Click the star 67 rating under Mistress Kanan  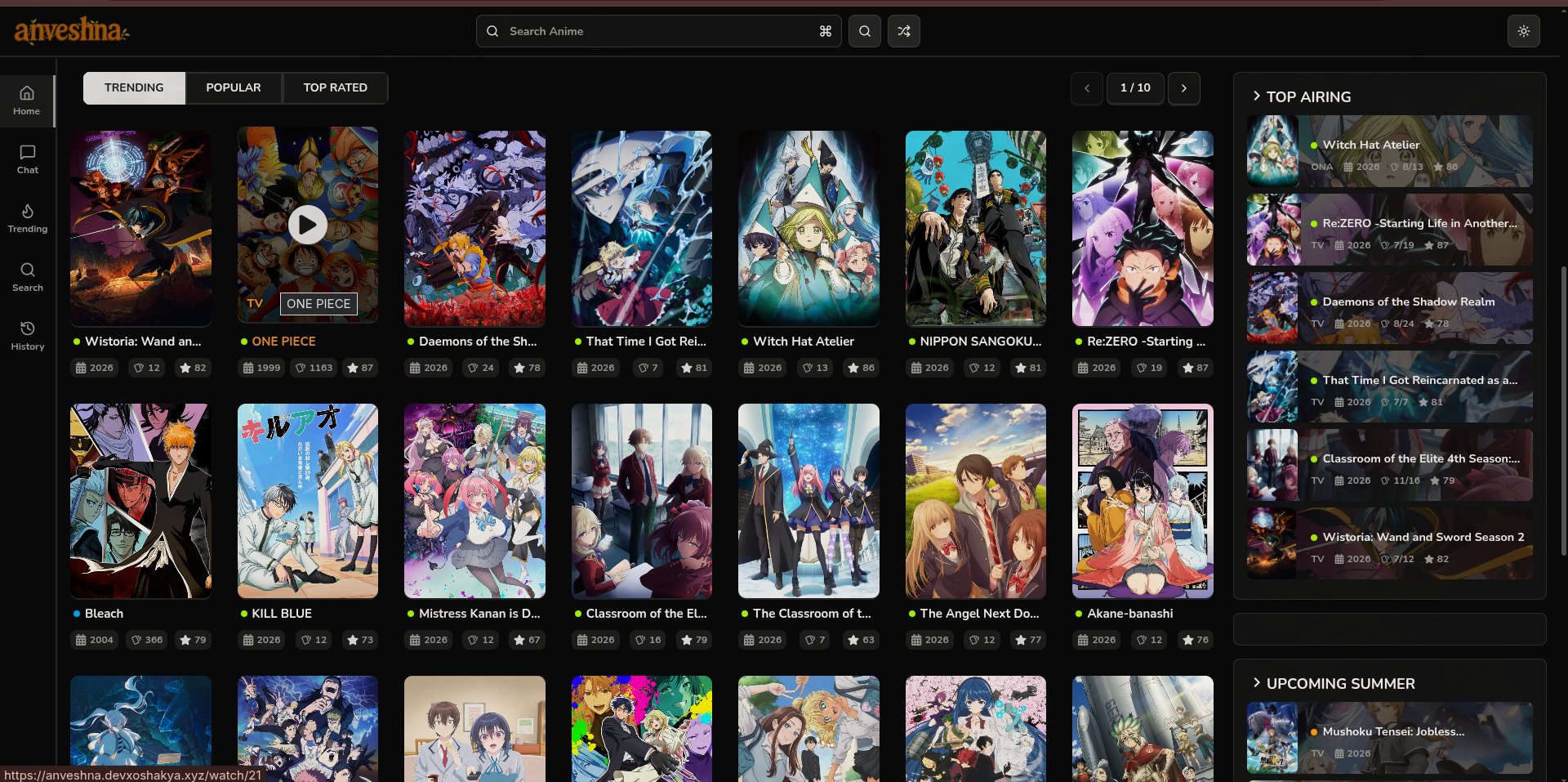(x=527, y=640)
